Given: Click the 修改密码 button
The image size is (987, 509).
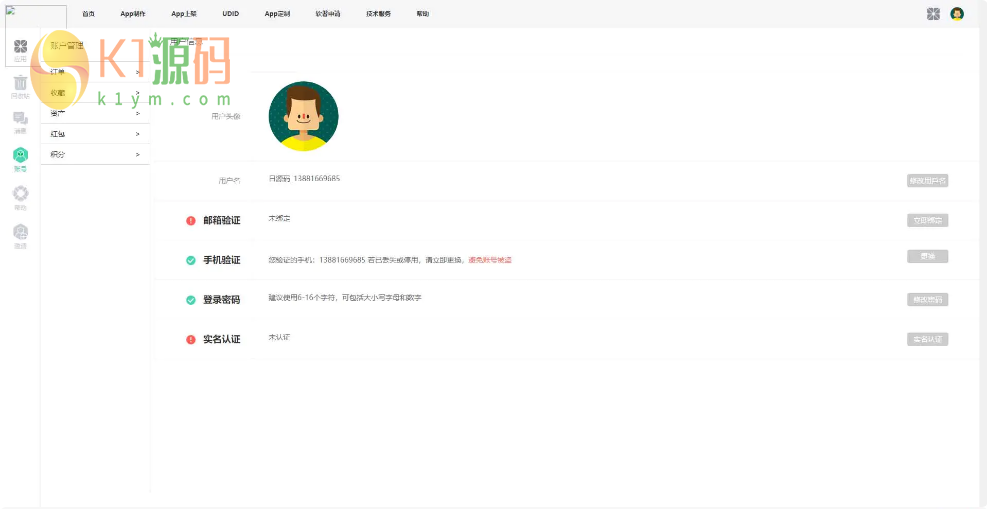Looking at the screenshot, I should click(927, 300).
